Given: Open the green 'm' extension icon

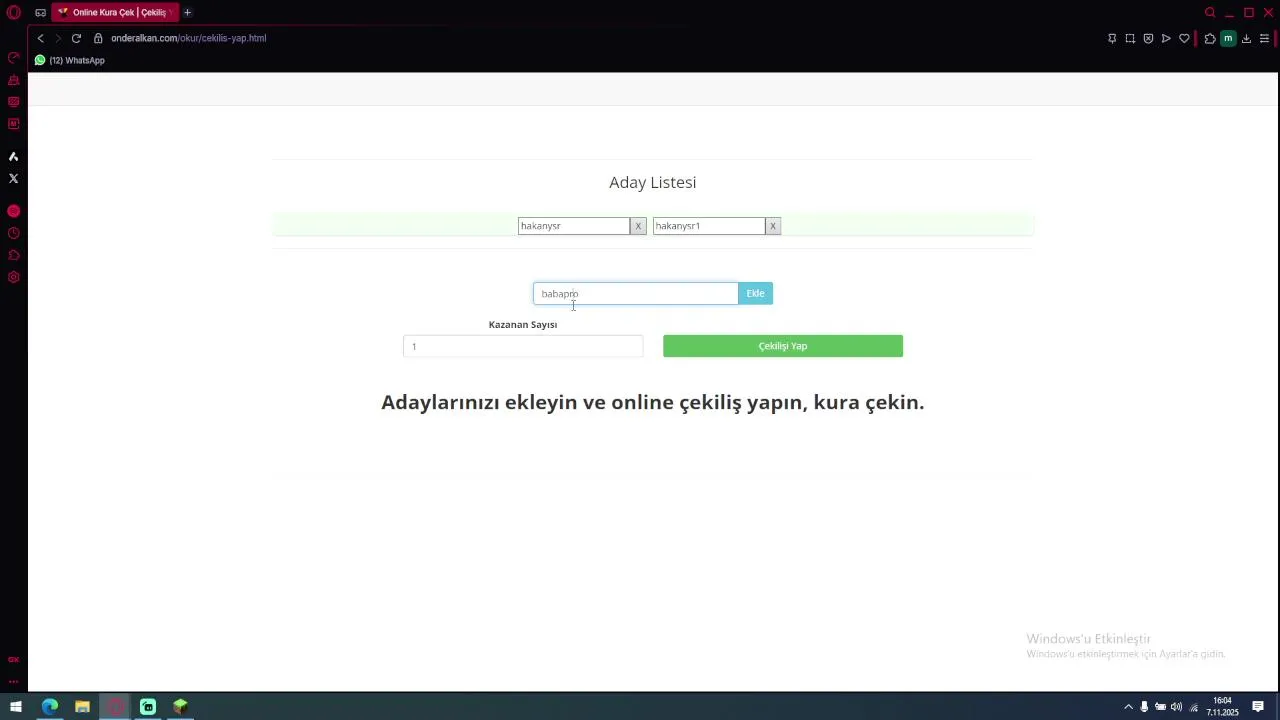Looking at the screenshot, I should (x=1228, y=38).
